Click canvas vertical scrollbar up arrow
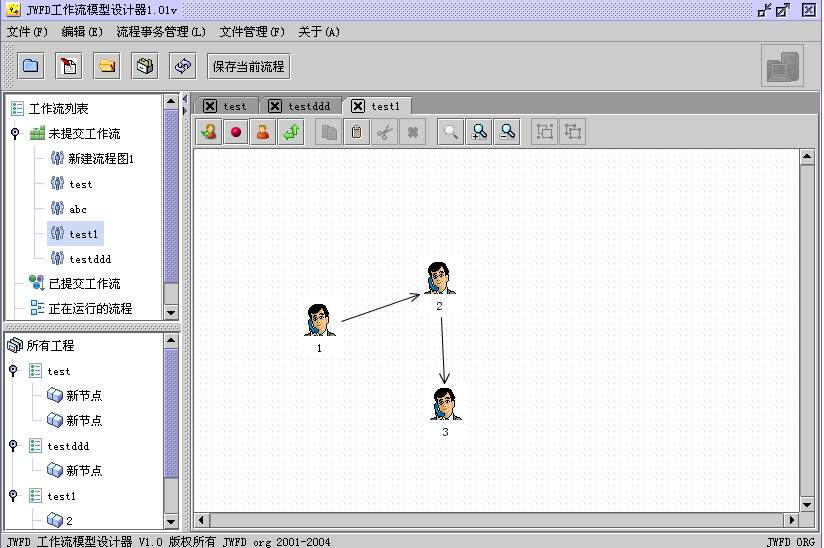This screenshot has height=548, width=824. [807, 157]
